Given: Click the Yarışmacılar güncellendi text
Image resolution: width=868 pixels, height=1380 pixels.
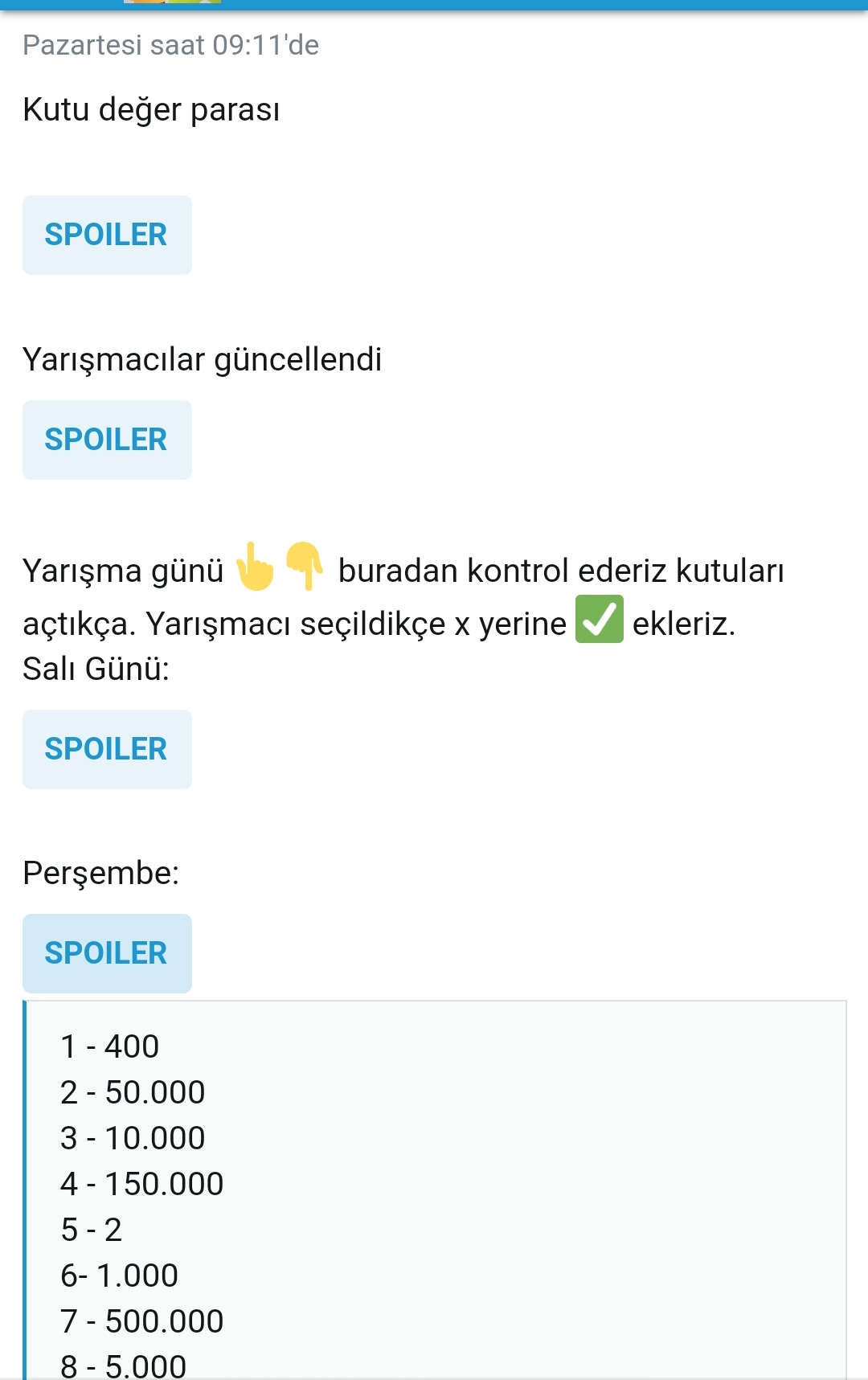Looking at the screenshot, I should (202, 359).
